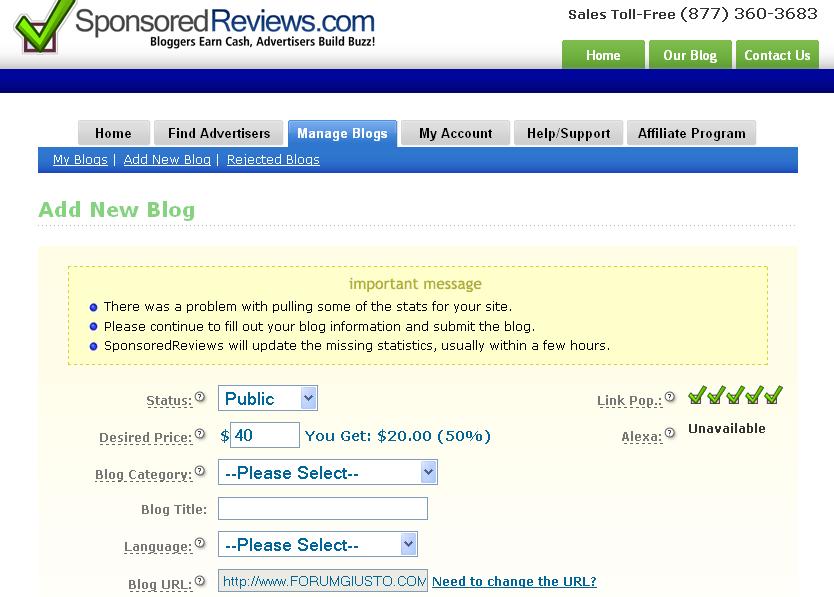Viewport: 834px width, 597px height.
Task: Click the SponsoredReviews.com checkmark logo
Action: (44, 26)
